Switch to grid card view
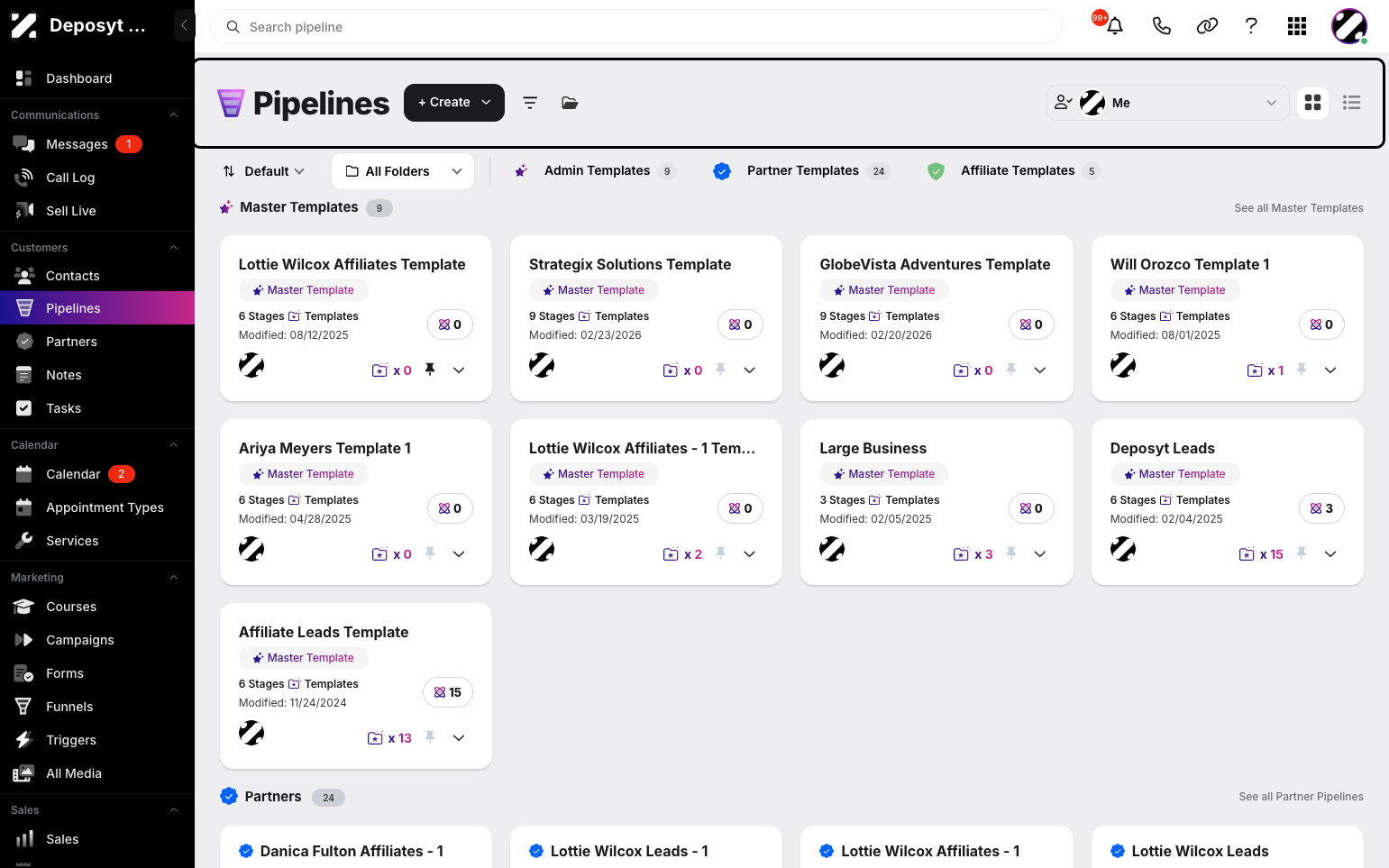 tap(1313, 103)
